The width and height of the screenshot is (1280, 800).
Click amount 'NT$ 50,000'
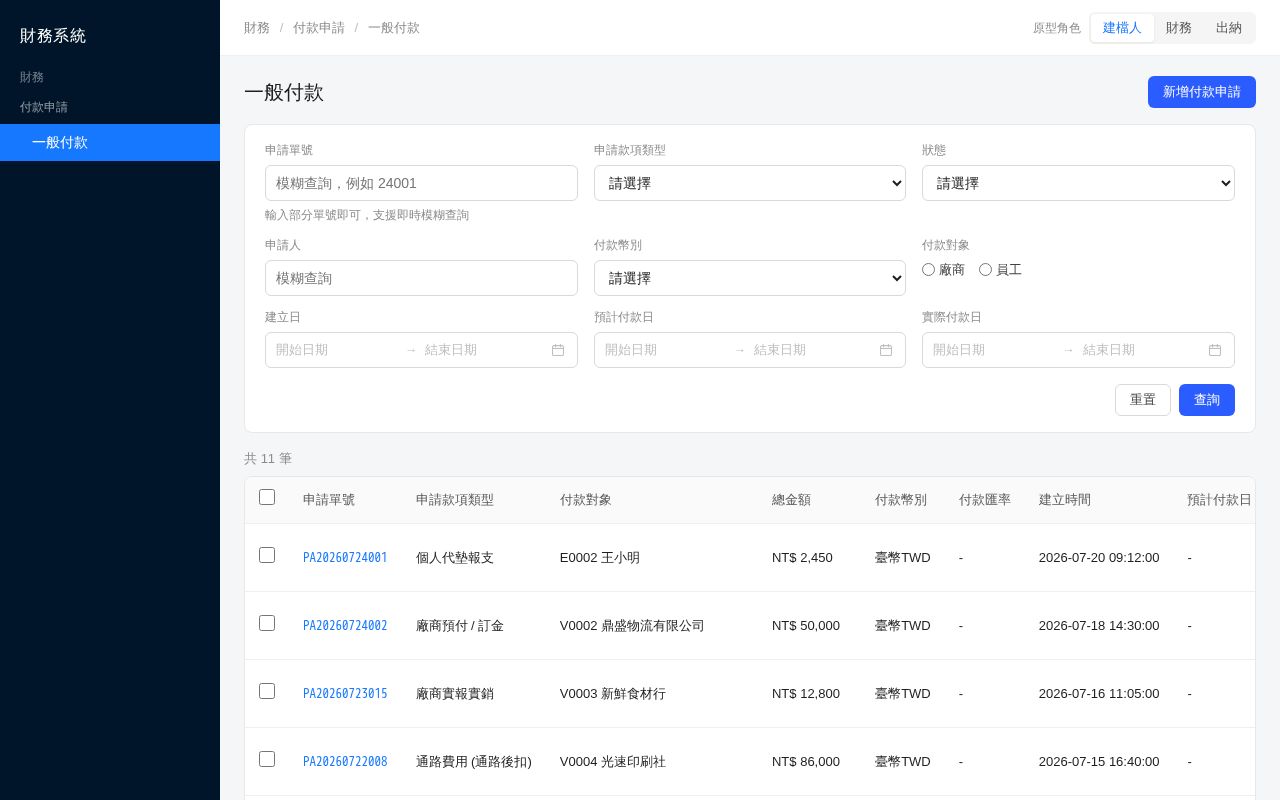point(806,626)
